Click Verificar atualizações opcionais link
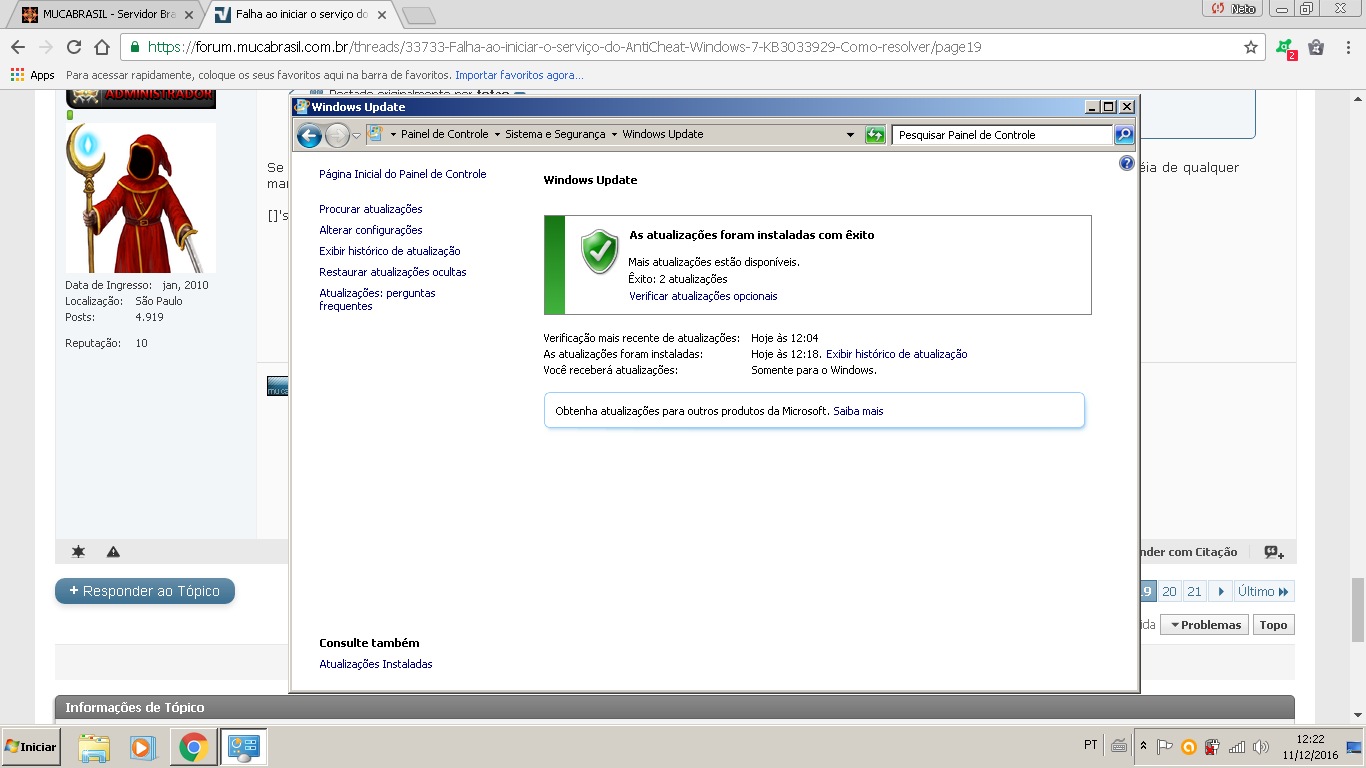 click(703, 296)
